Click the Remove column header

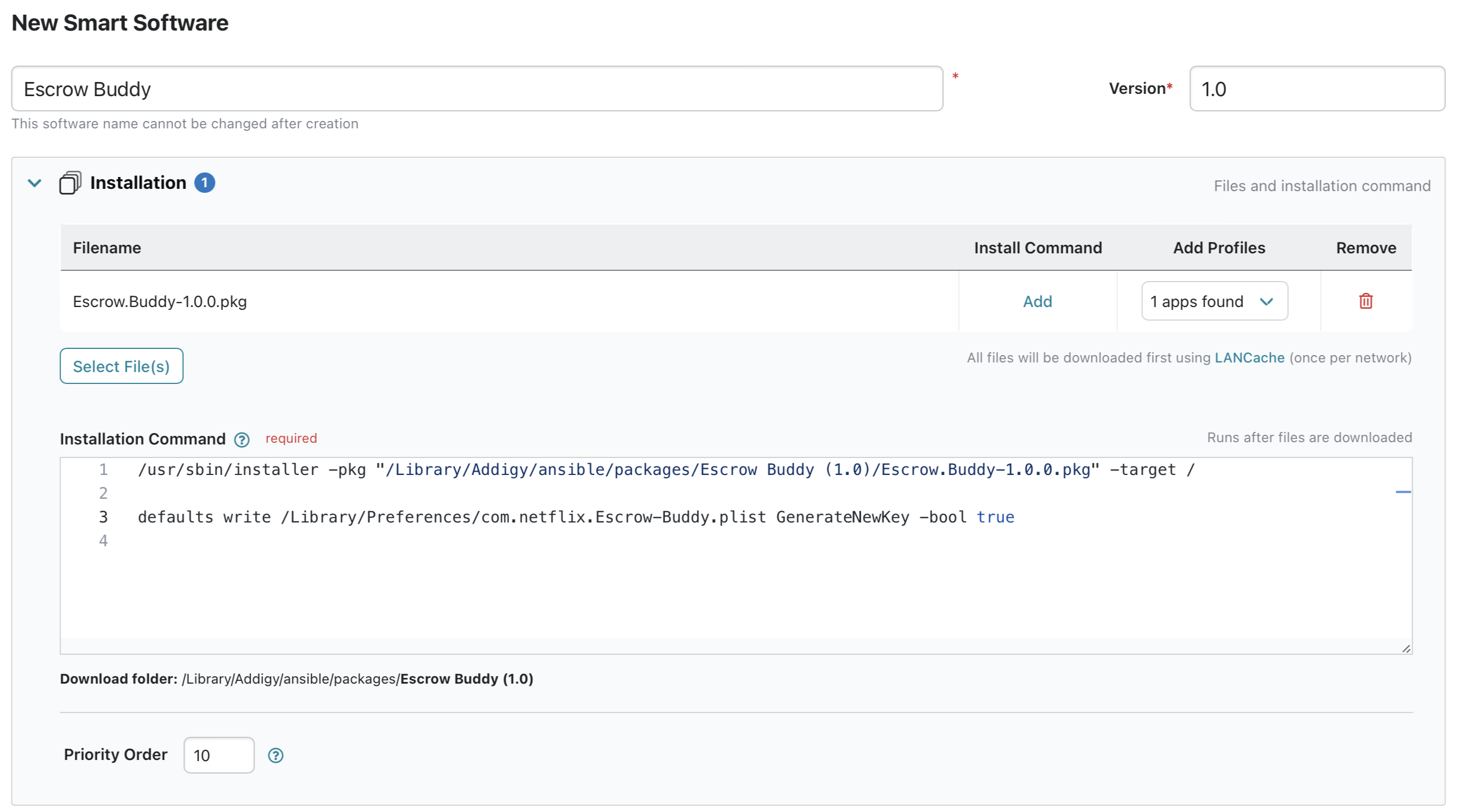coord(1366,248)
